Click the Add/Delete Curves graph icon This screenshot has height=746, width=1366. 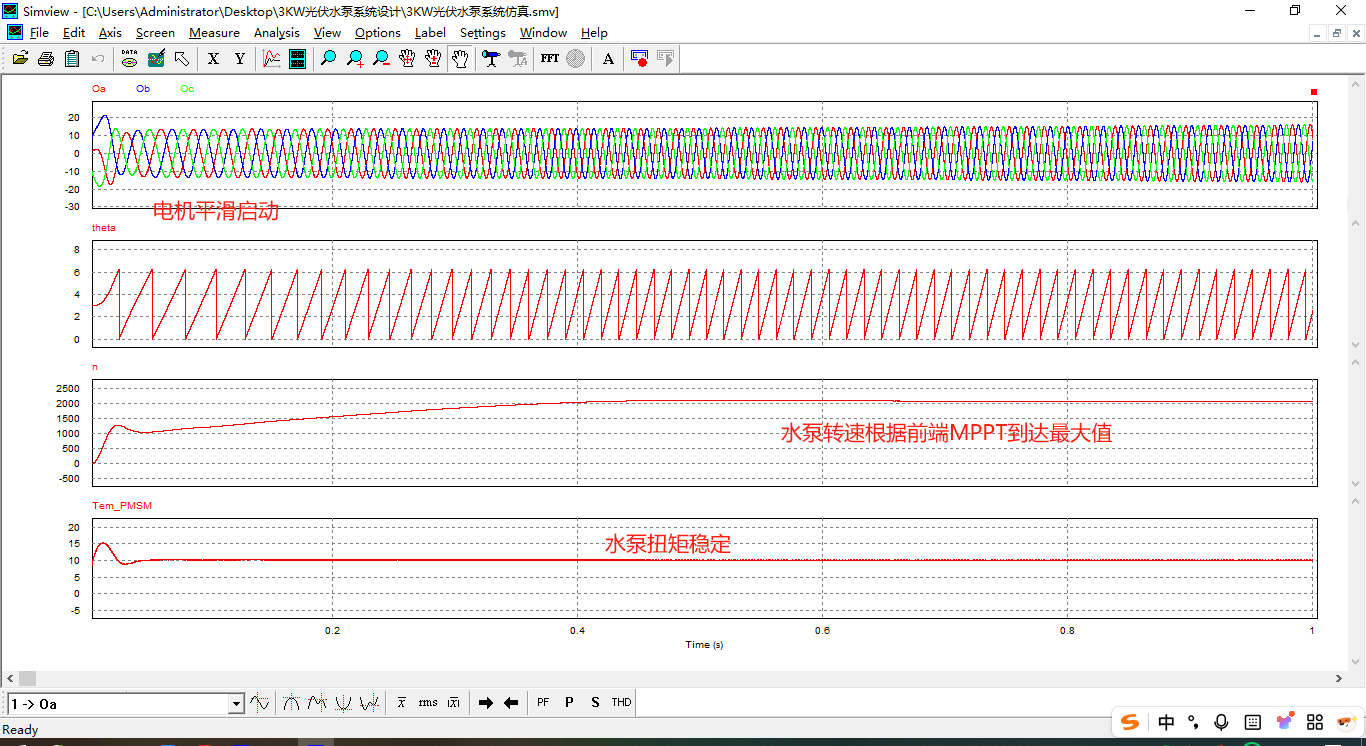(x=272, y=59)
